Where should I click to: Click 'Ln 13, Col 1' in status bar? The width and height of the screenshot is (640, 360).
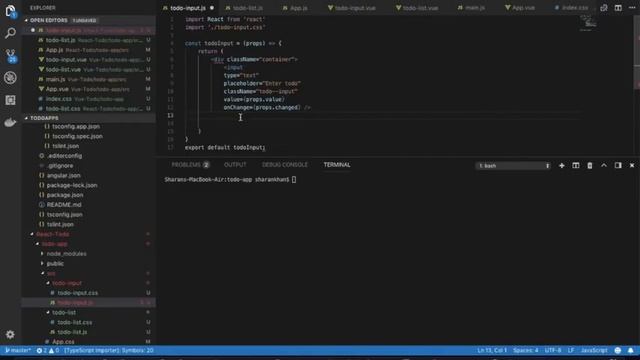coord(492,350)
